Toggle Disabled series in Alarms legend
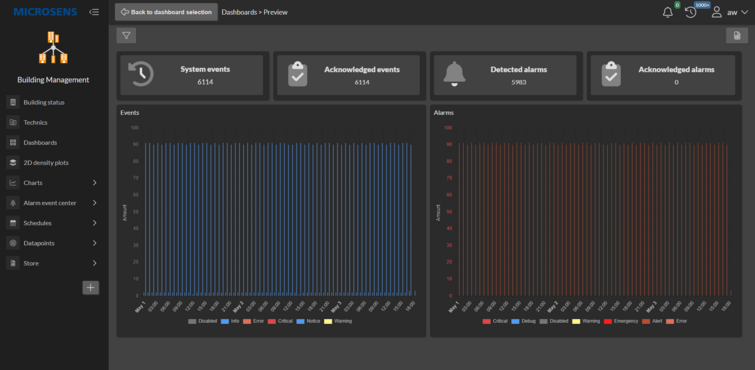The width and height of the screenshot is (755, 370). [x=554, y=321]
